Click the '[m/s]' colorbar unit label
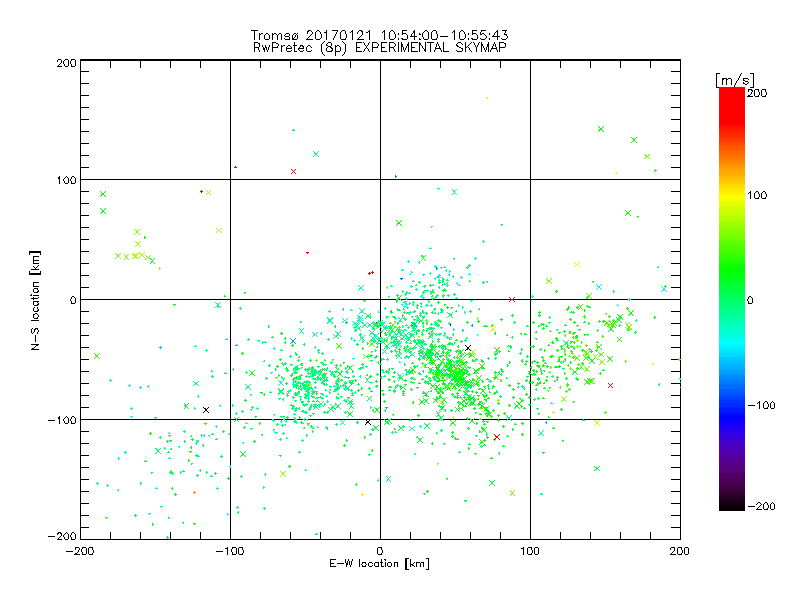The height and width of the screenshot is (600, 800). pos(735,80)
